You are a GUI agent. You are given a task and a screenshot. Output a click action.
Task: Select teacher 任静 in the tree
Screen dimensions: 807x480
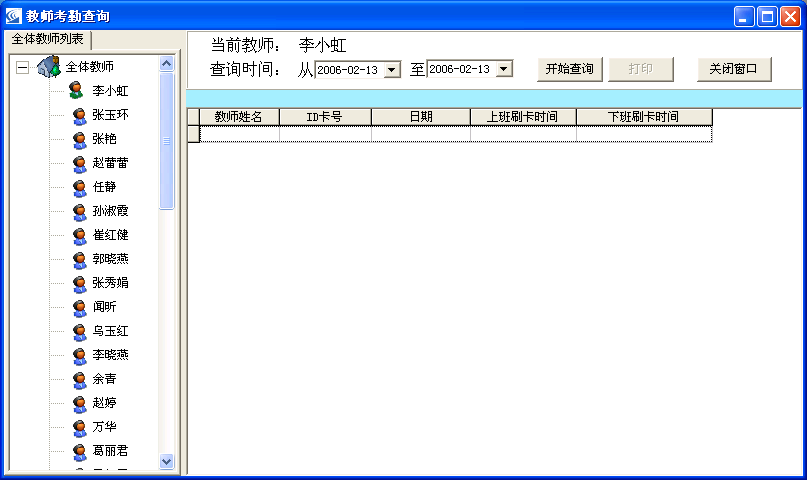coord(104,187)
